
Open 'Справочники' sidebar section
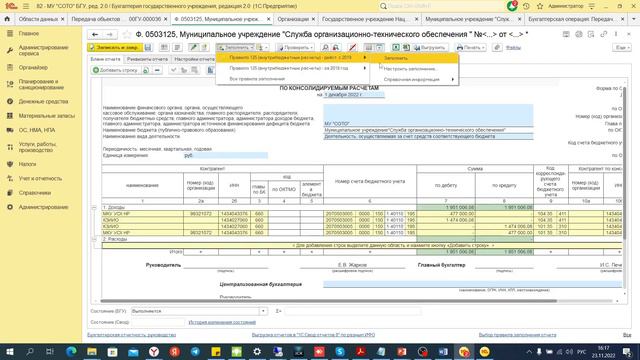point(35,193)
